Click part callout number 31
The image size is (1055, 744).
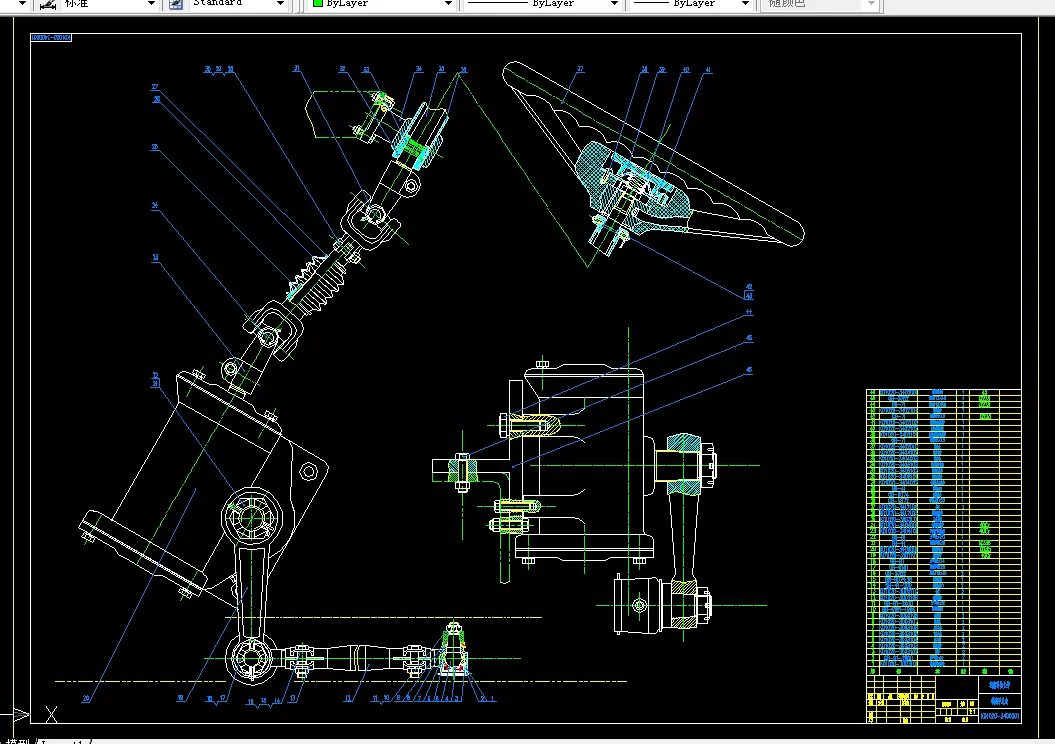297,69
